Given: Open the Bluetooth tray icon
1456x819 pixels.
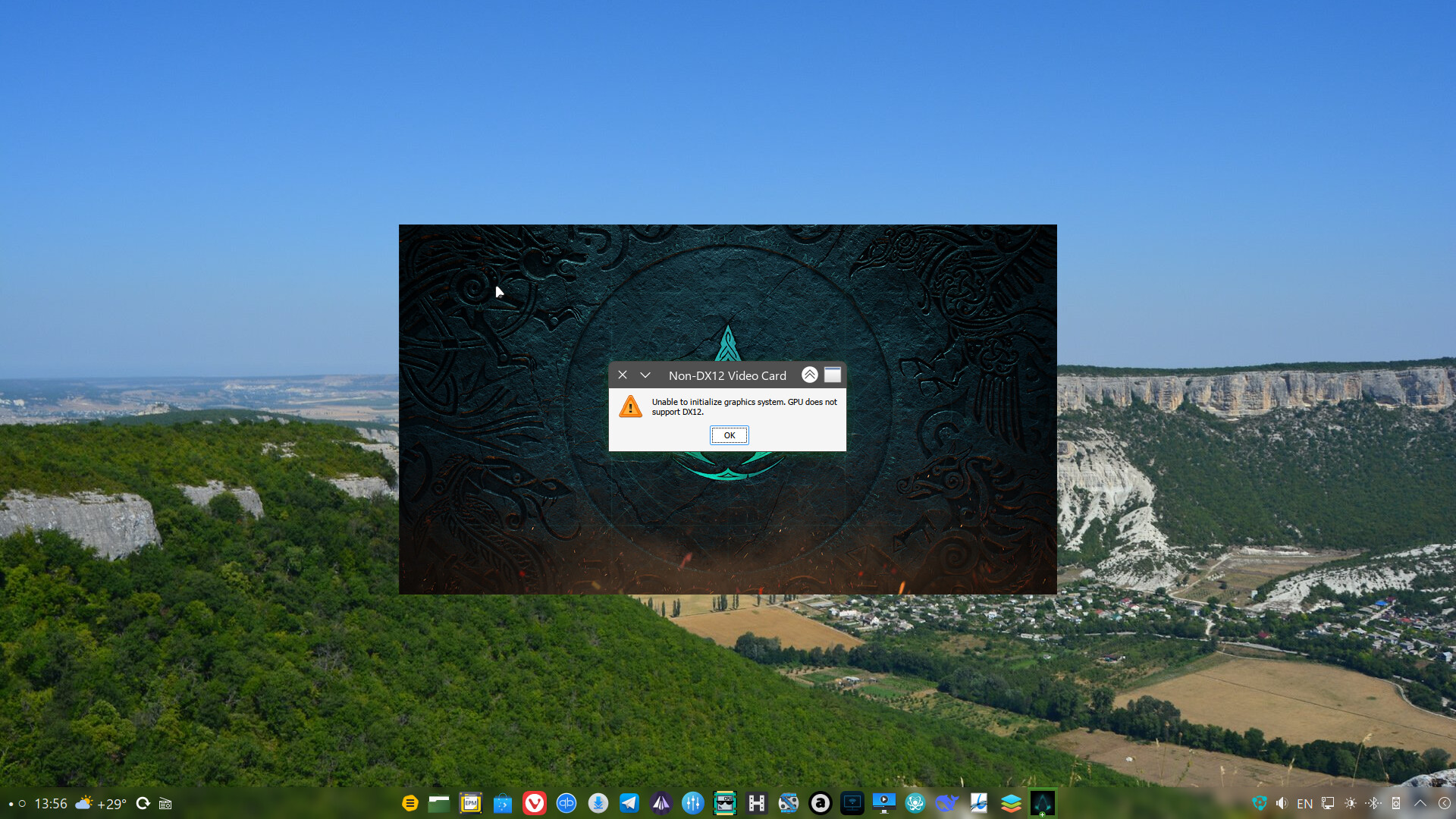Looking at the screenshot, I should pyautogui.click(x=1373, y=803).
